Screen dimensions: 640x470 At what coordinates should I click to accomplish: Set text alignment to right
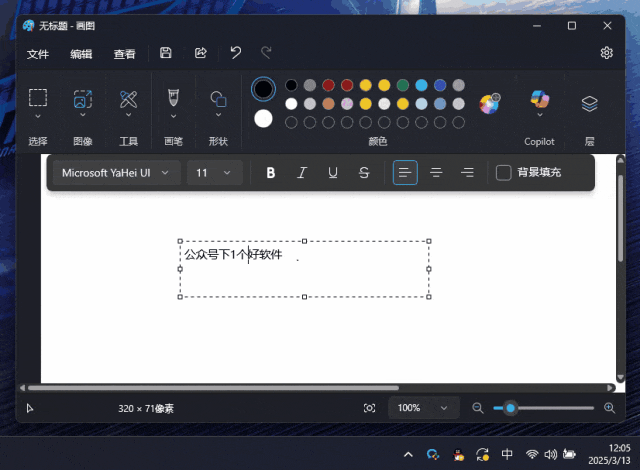pyautogui.click(x=467, y=173)
